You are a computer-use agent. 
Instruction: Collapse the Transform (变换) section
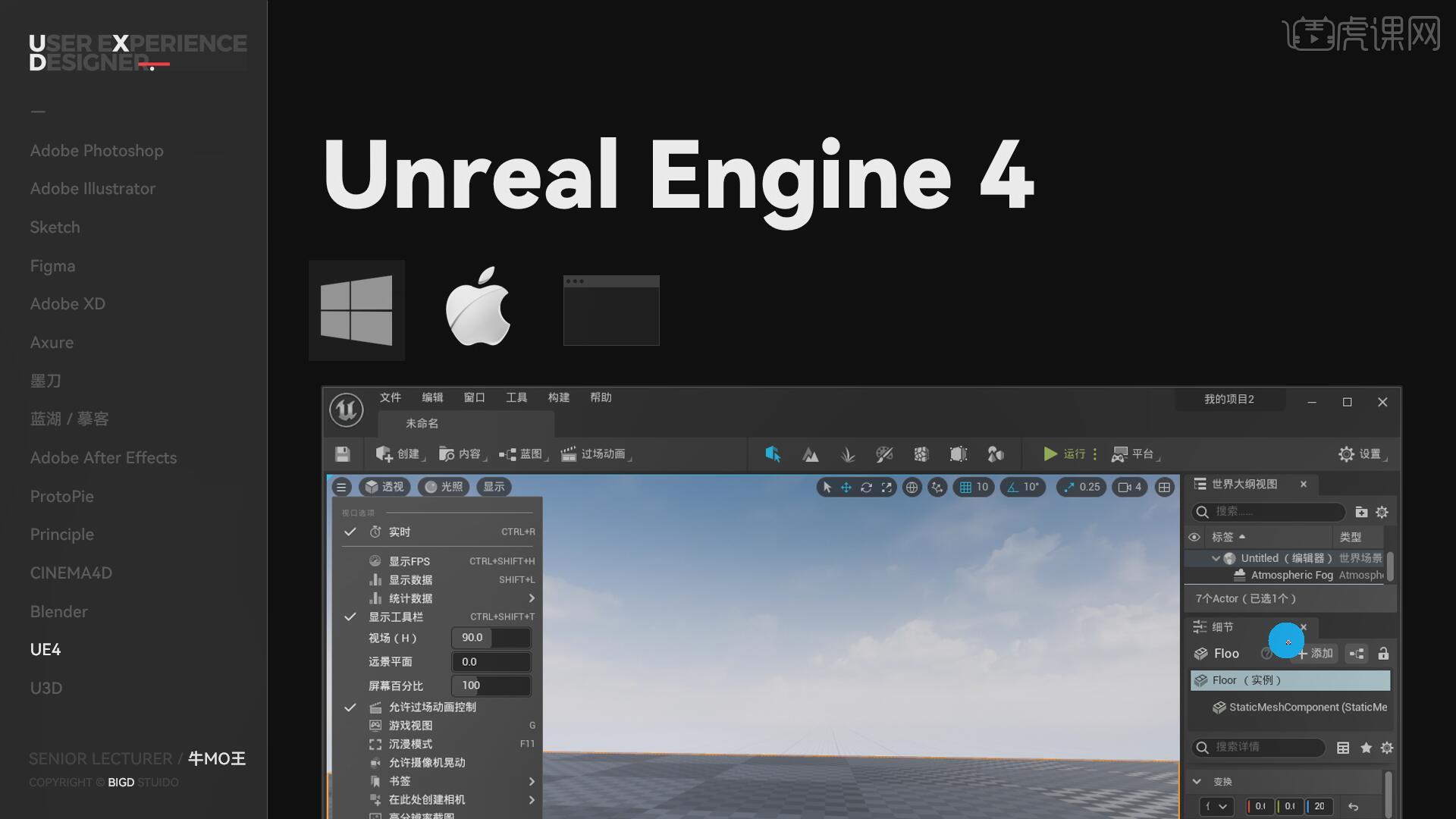(x=1197, y=781)
